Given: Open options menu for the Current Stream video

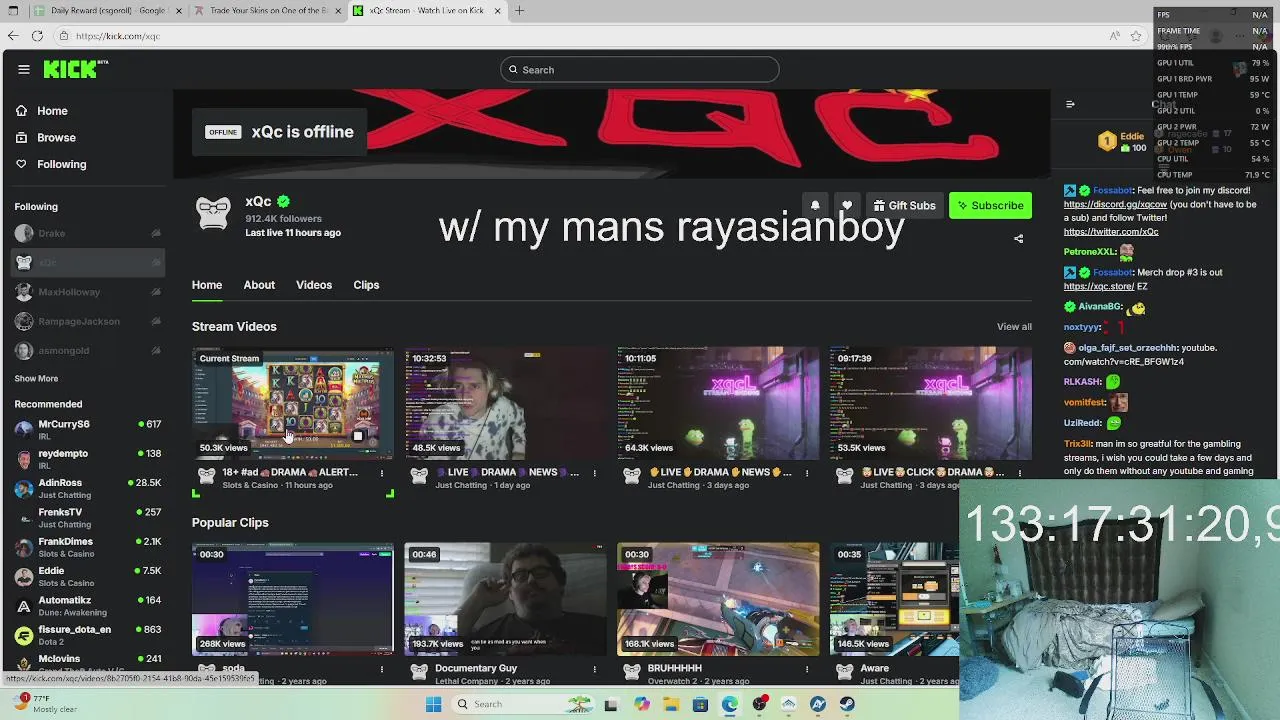Looking at the screenshot, I should pos(382,473).
